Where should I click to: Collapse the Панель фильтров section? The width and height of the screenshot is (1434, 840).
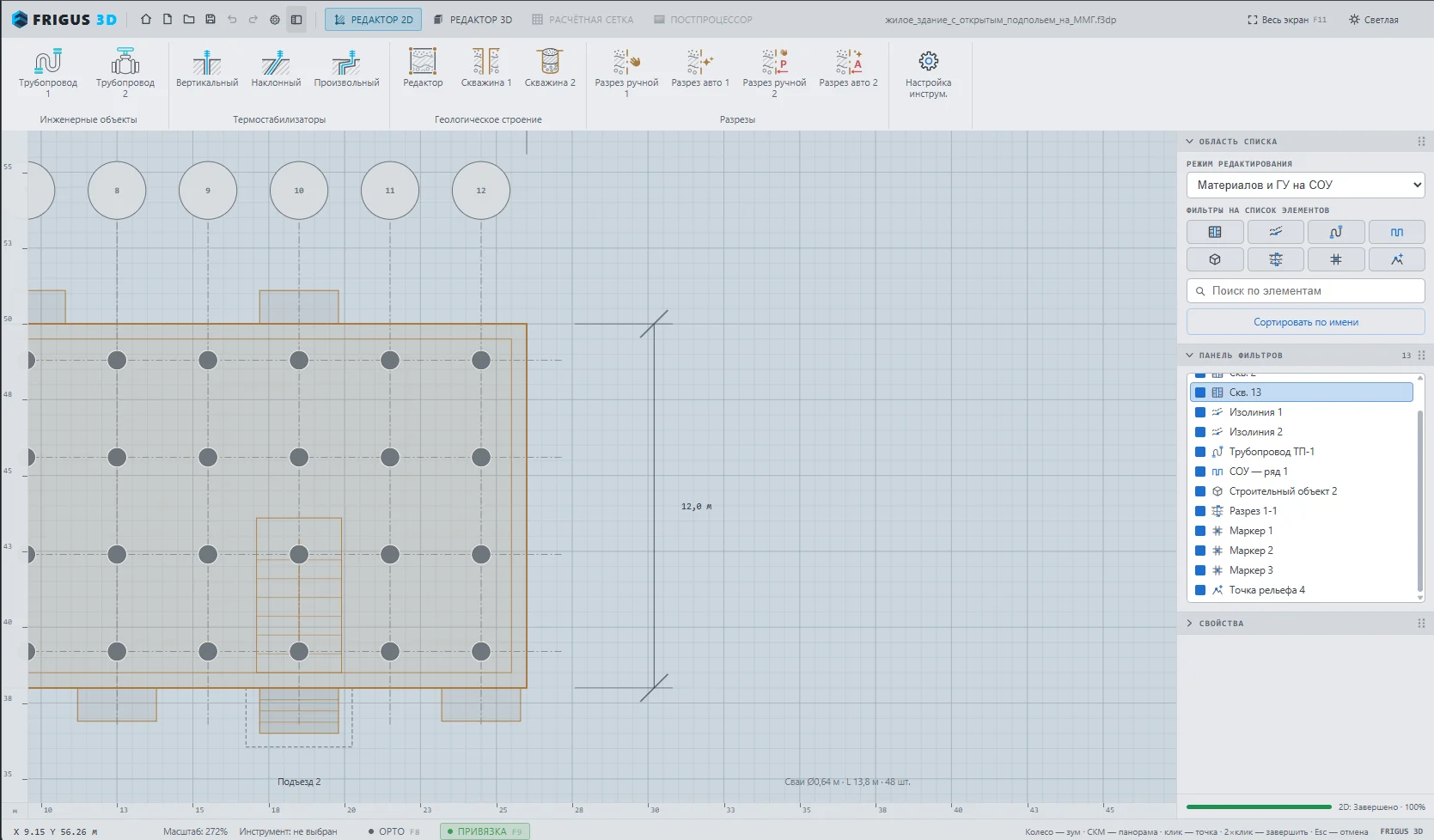(1190, 356)
